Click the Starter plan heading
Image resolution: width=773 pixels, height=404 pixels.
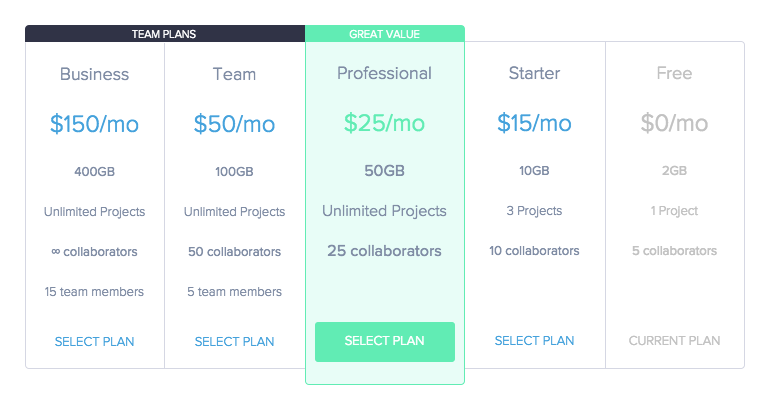[x=534, y=73]
